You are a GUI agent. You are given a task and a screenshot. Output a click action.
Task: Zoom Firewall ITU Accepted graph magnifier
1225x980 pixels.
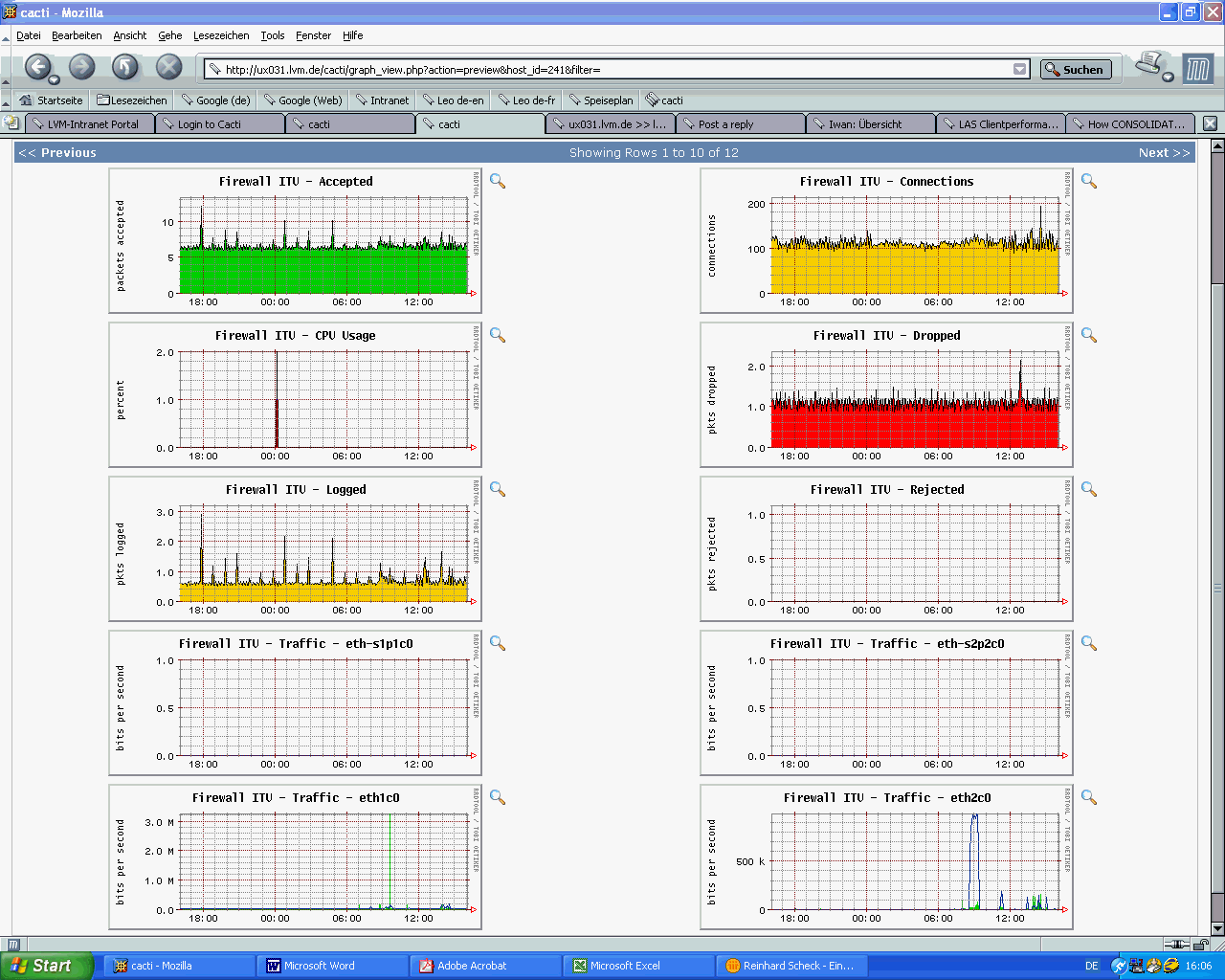(x=498, y=181)
